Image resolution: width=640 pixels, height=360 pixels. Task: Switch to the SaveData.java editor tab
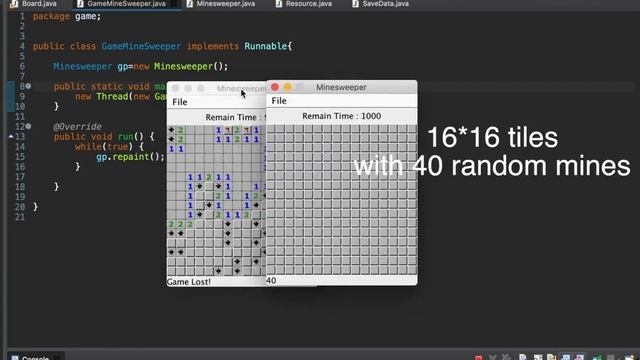coord(385,4)
